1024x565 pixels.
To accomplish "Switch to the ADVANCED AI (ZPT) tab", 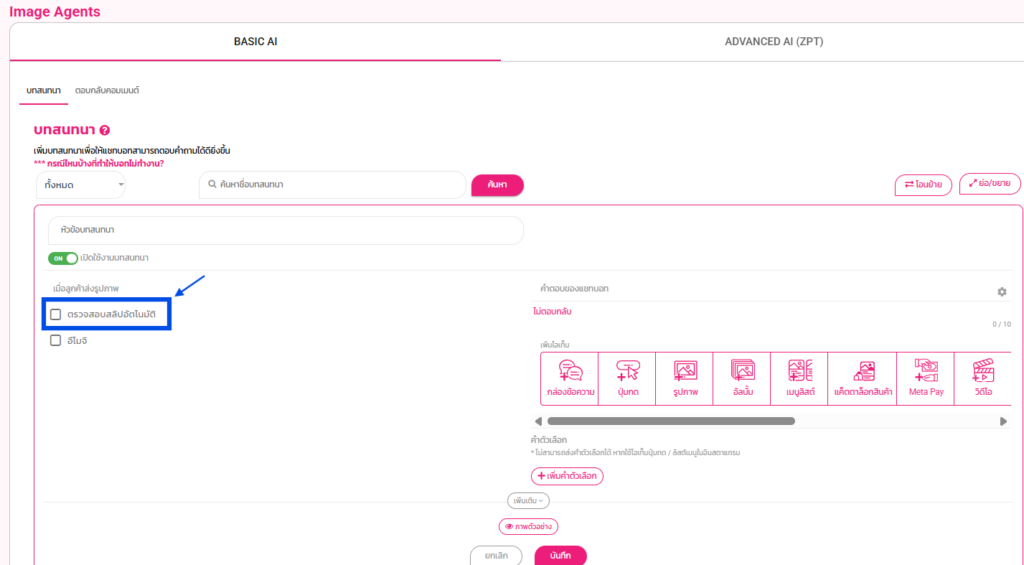I will [773, 42].
